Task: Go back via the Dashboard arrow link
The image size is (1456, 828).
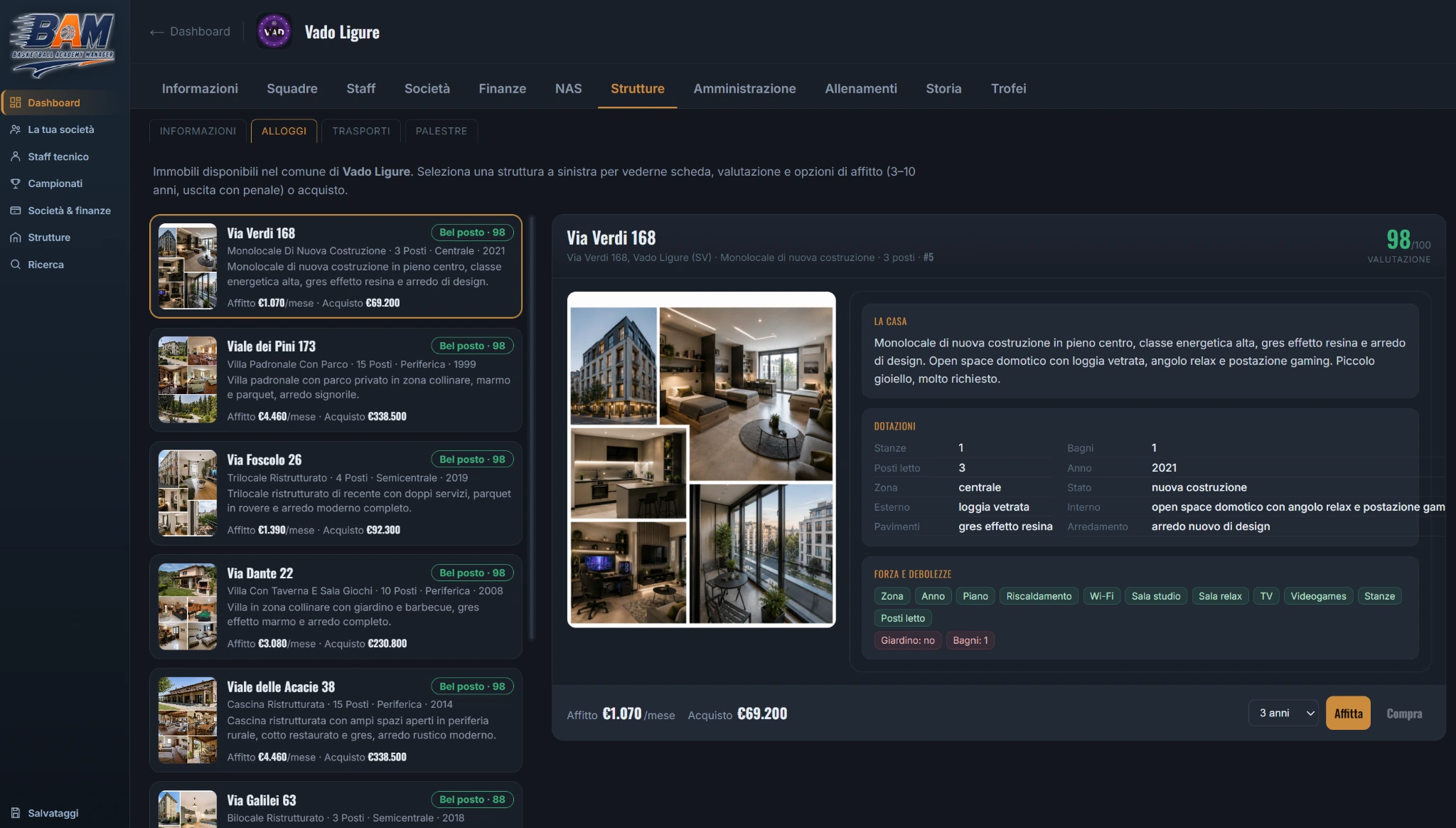Action: coord(190,31)
